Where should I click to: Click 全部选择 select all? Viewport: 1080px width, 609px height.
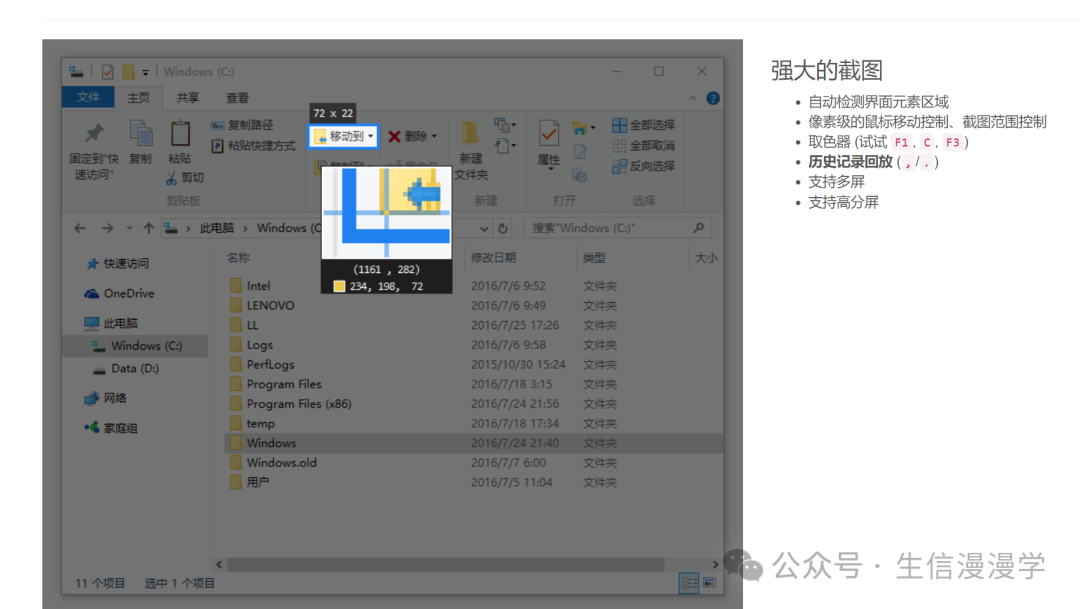click(643, 125)
